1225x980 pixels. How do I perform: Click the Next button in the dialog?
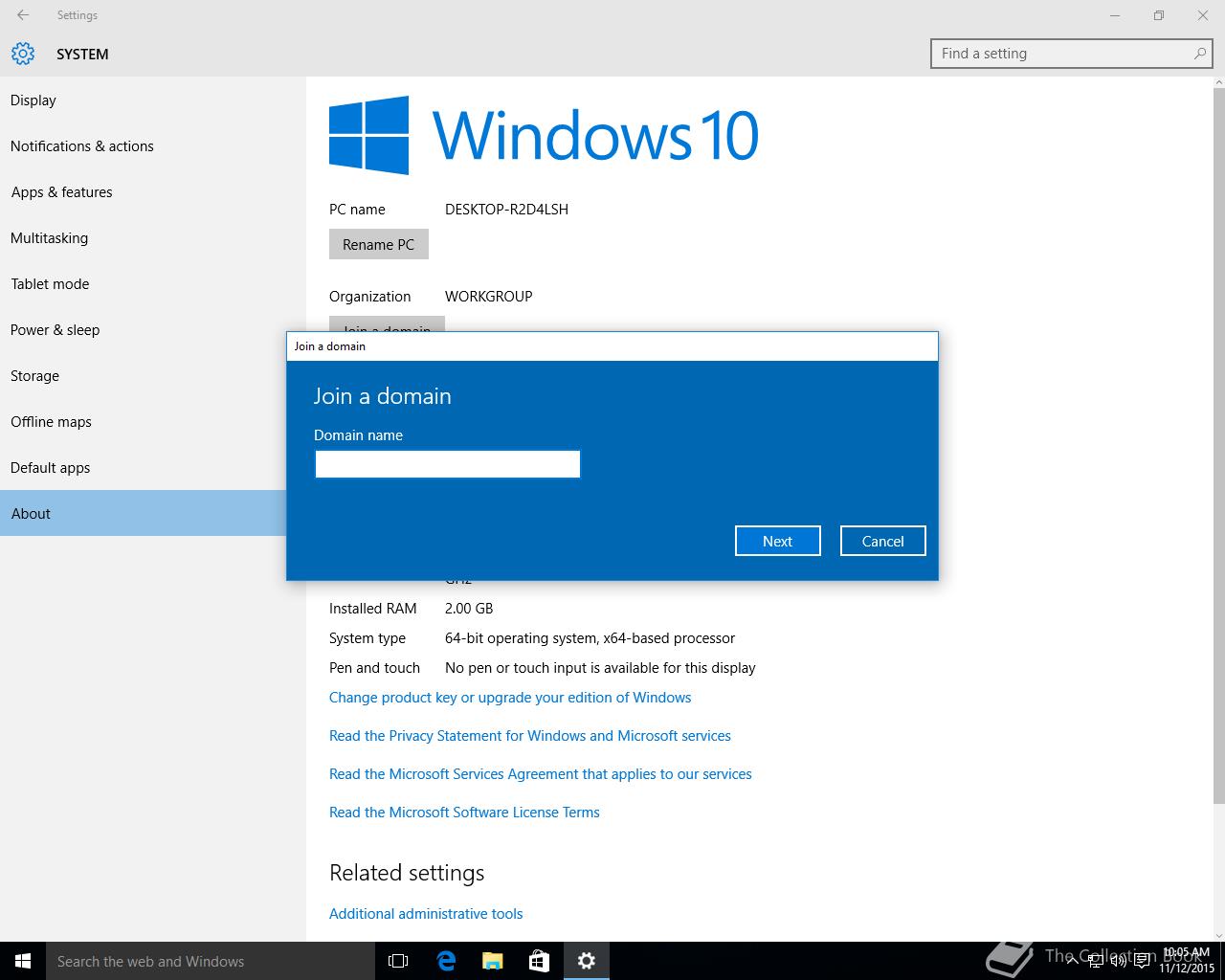(x=778, y=541)
